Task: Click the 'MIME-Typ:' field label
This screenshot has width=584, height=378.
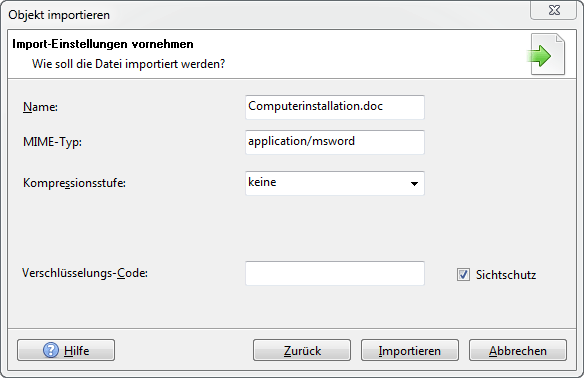Action: point(52,142)
